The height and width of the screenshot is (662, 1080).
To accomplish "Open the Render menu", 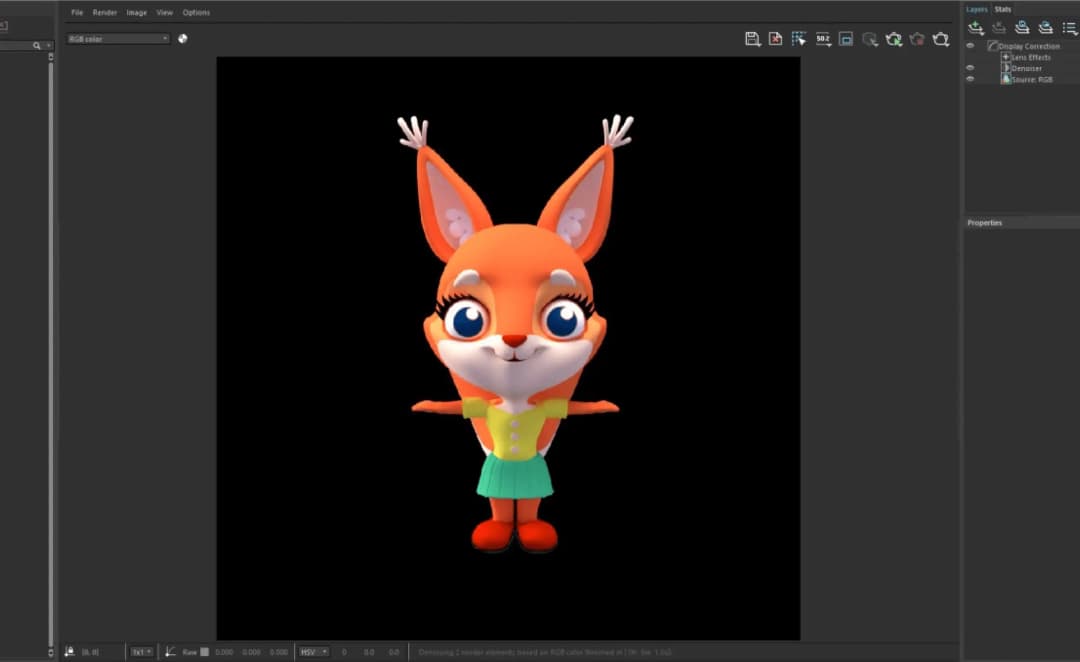I will tap(104, 13).
